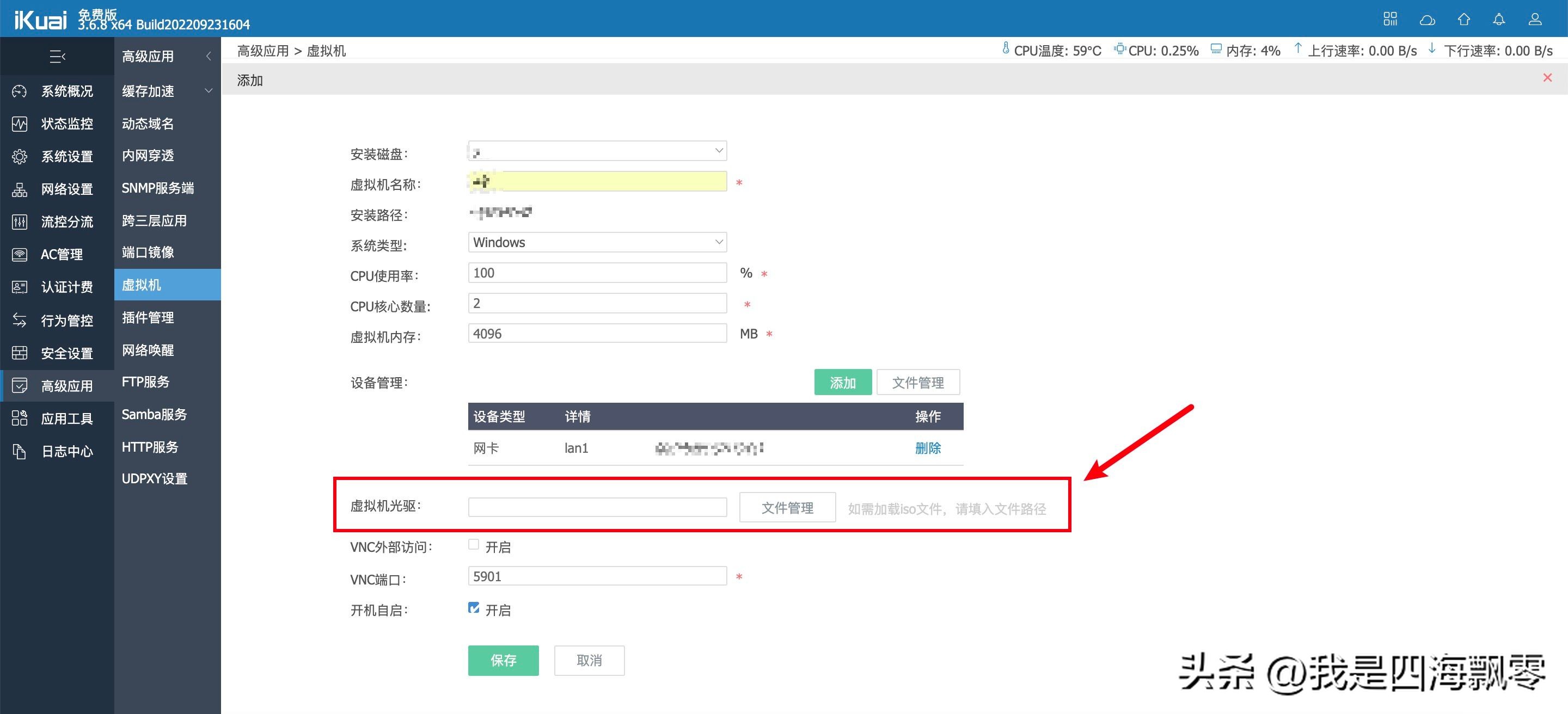
Task: Close the 添加 panel with red X
Action: click(1547, 78)
